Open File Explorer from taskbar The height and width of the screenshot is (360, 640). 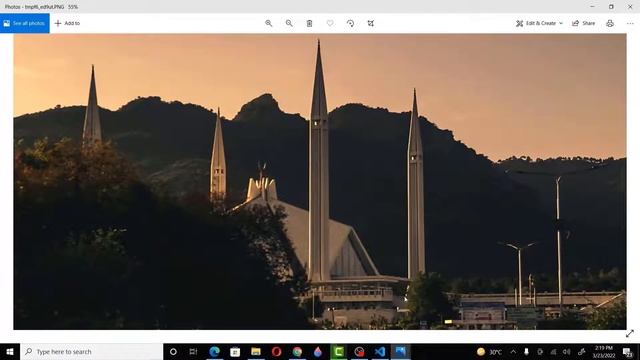[x=256, y=351]
